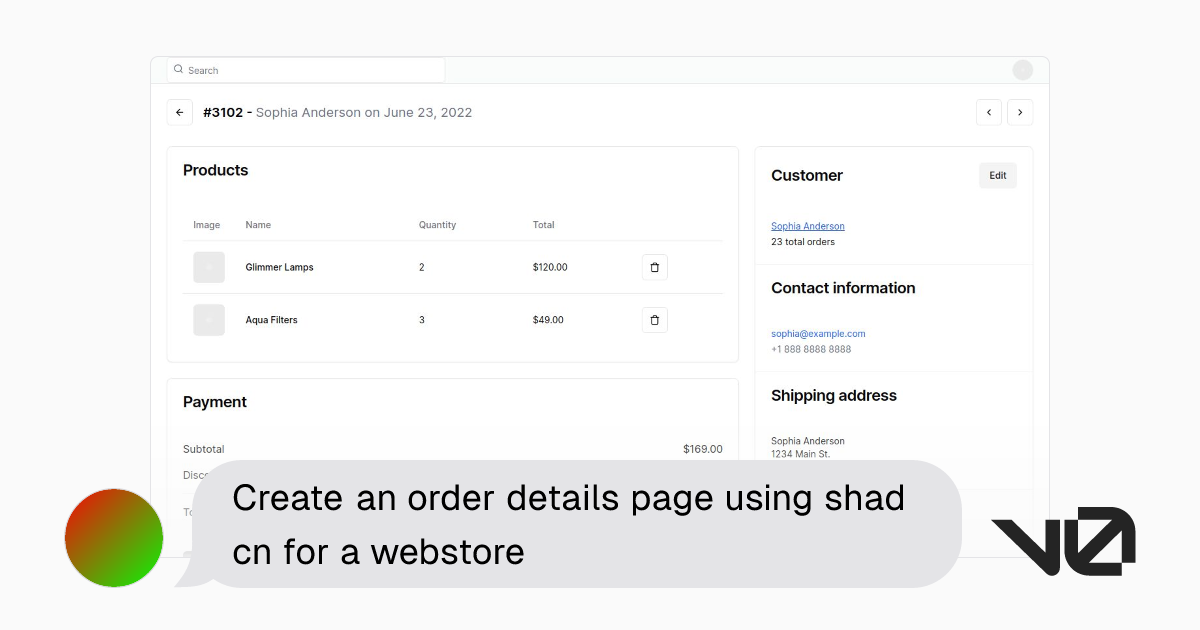Click the Aqua Filters product image
Image resolution: width=1200 pixels, height=630 pixels.
click(x=208, y=319)
